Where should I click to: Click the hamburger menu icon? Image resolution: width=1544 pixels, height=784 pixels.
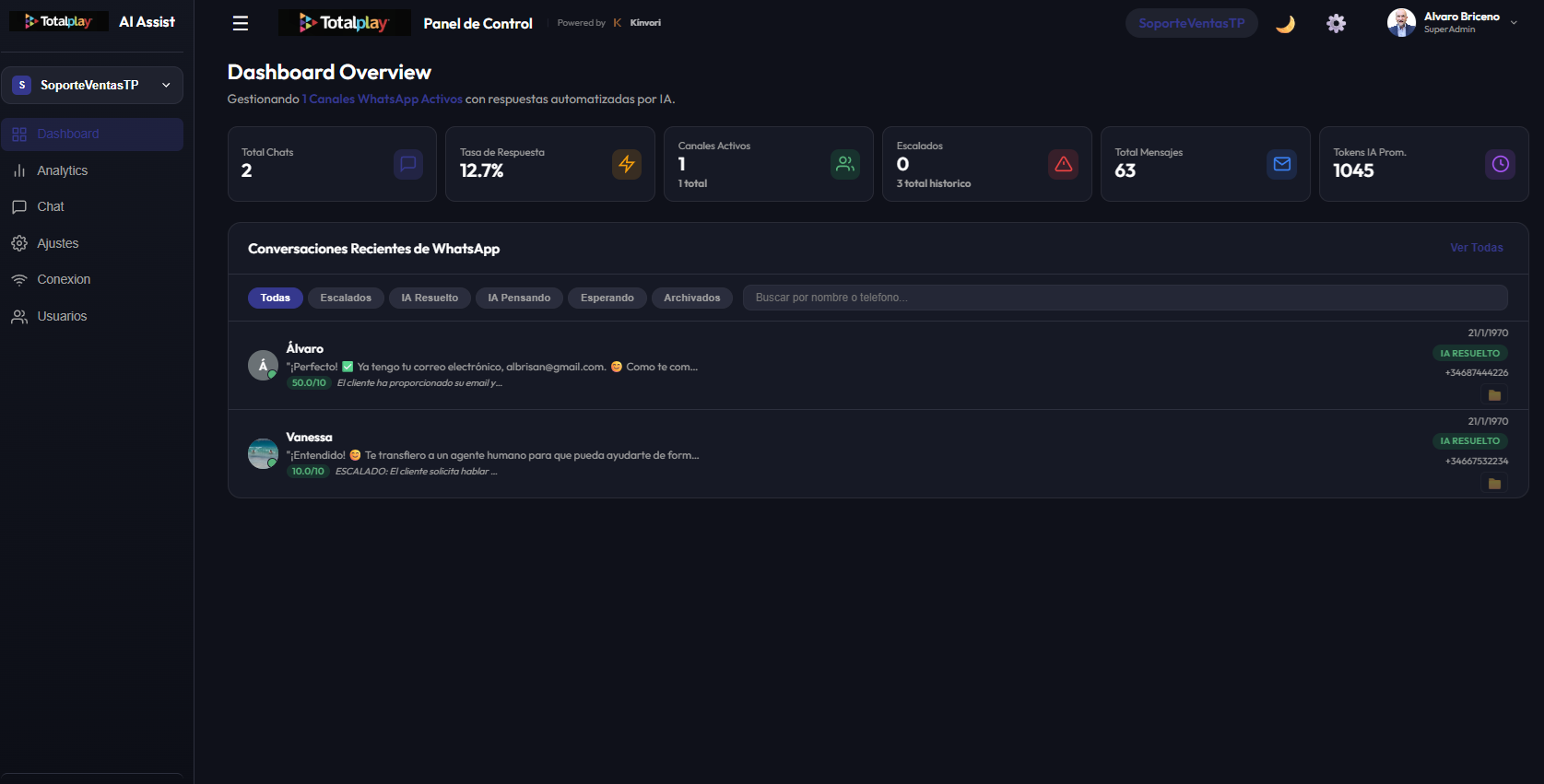[x=241, y=23]
